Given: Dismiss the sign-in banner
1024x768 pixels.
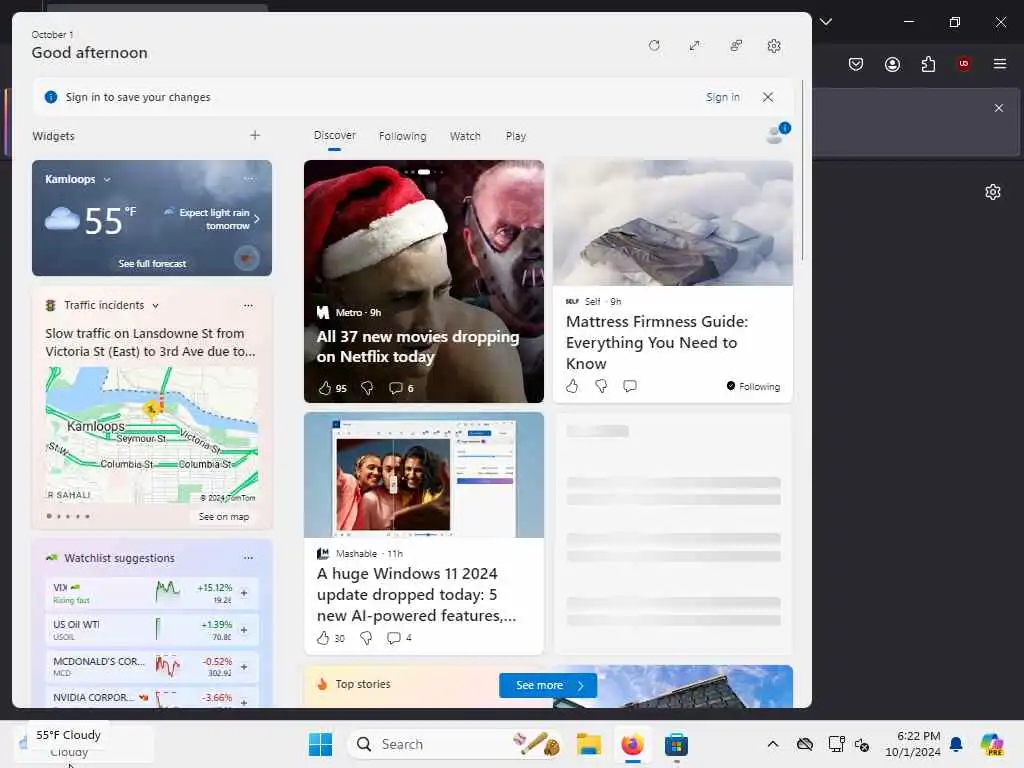Looking at the screenshot, I should 767,97.
